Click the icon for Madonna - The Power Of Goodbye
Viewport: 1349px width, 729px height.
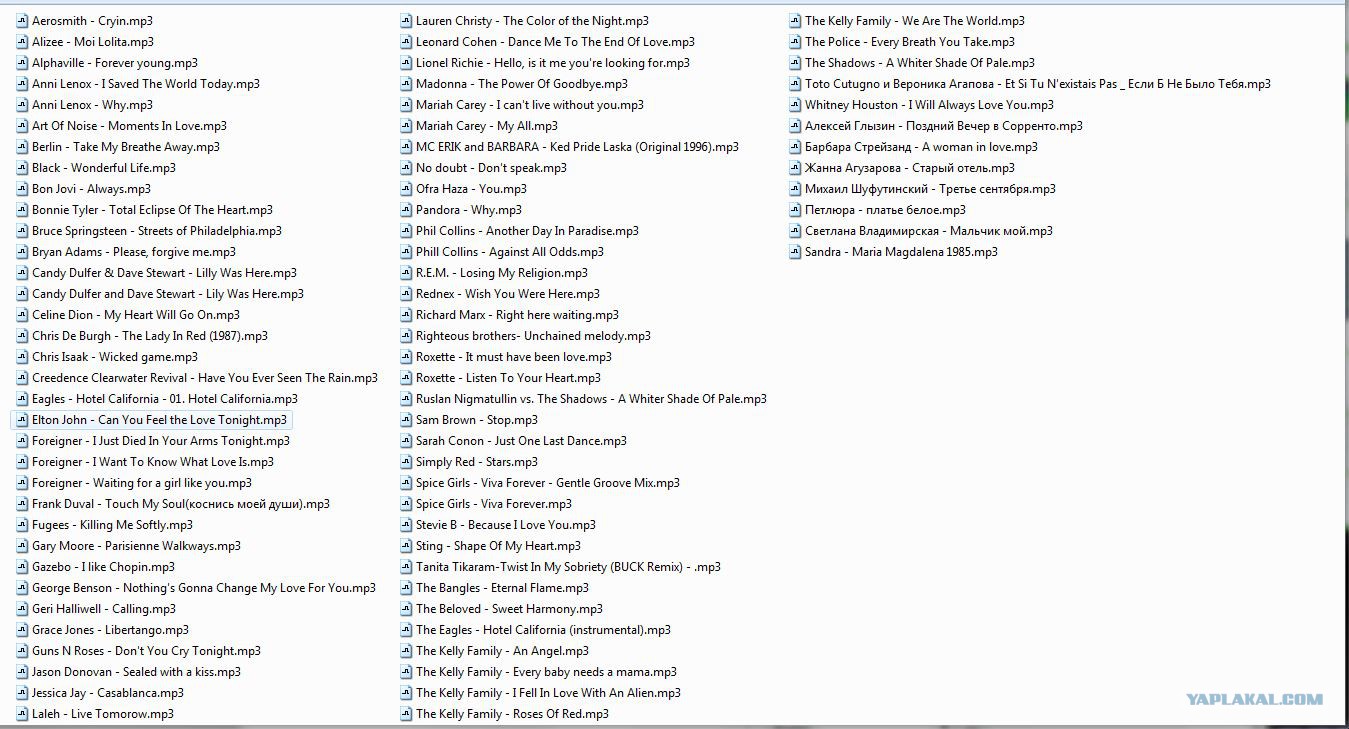[x=406, y=84]
